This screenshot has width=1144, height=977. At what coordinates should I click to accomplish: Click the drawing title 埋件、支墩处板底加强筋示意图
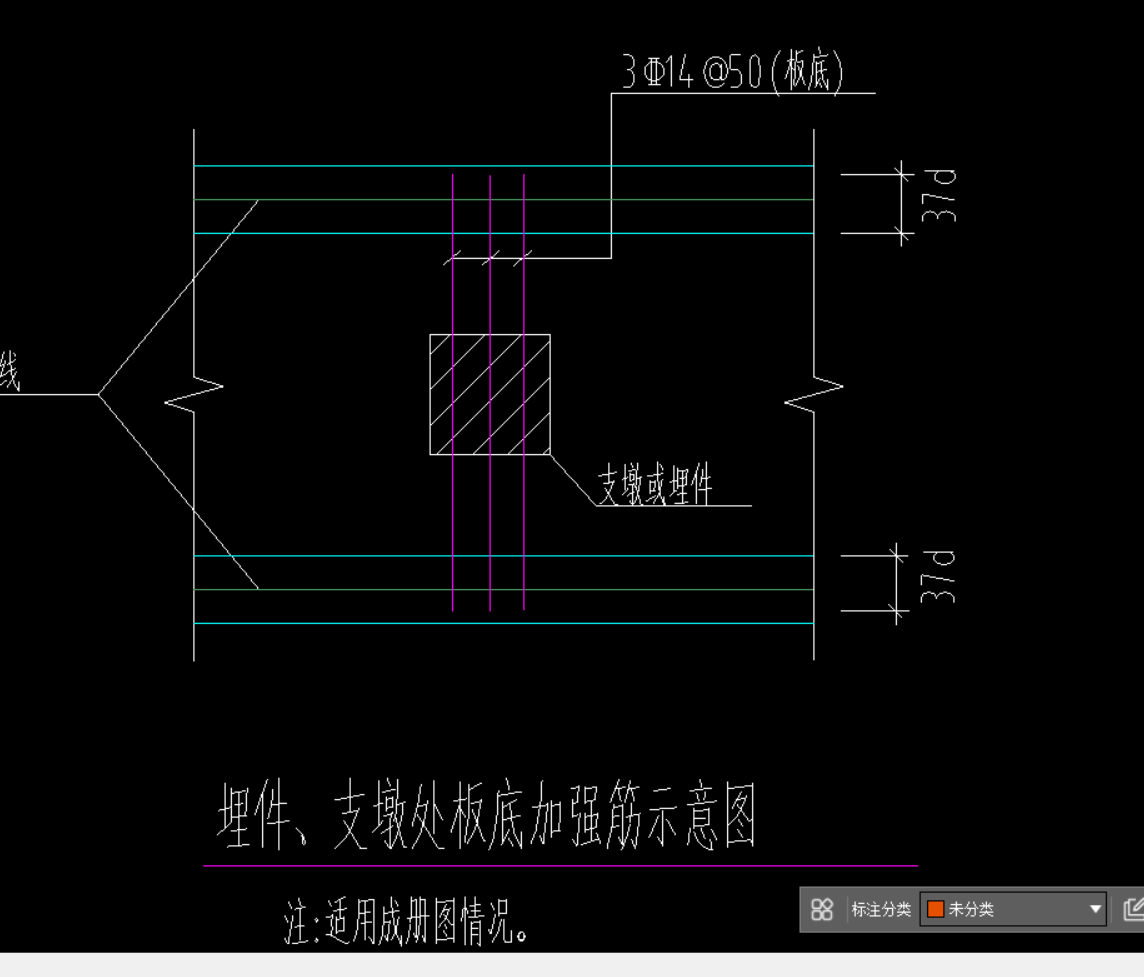pyautogui.click(x=487, y=815)
